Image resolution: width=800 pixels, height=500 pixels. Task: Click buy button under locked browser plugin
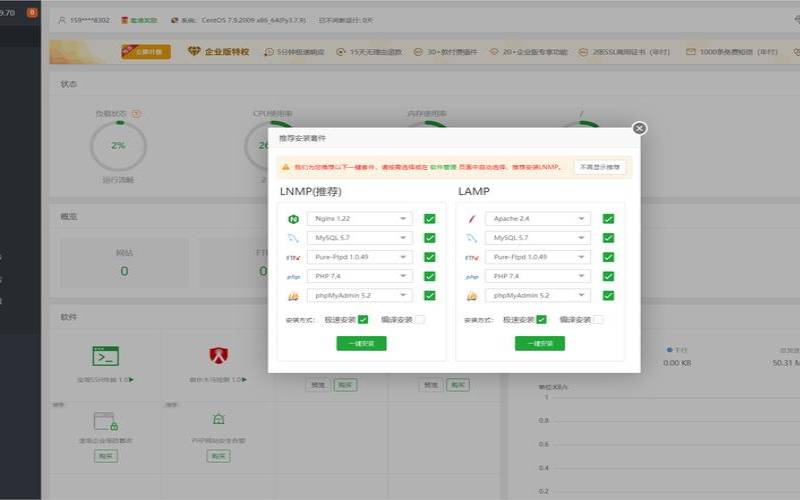(106, 456)
